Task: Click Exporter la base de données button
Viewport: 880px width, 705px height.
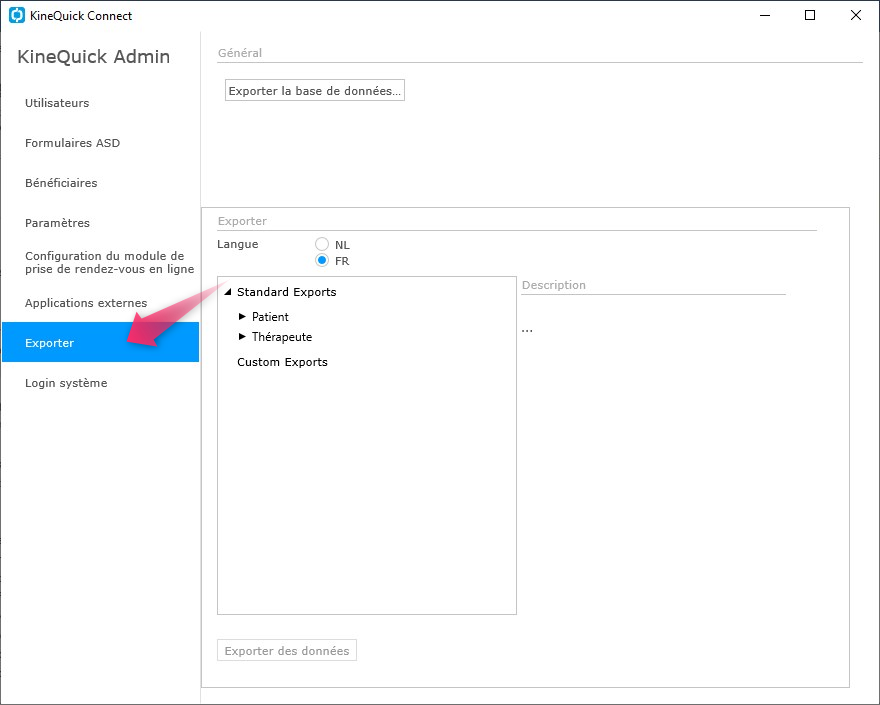Action: pos(315,90)
